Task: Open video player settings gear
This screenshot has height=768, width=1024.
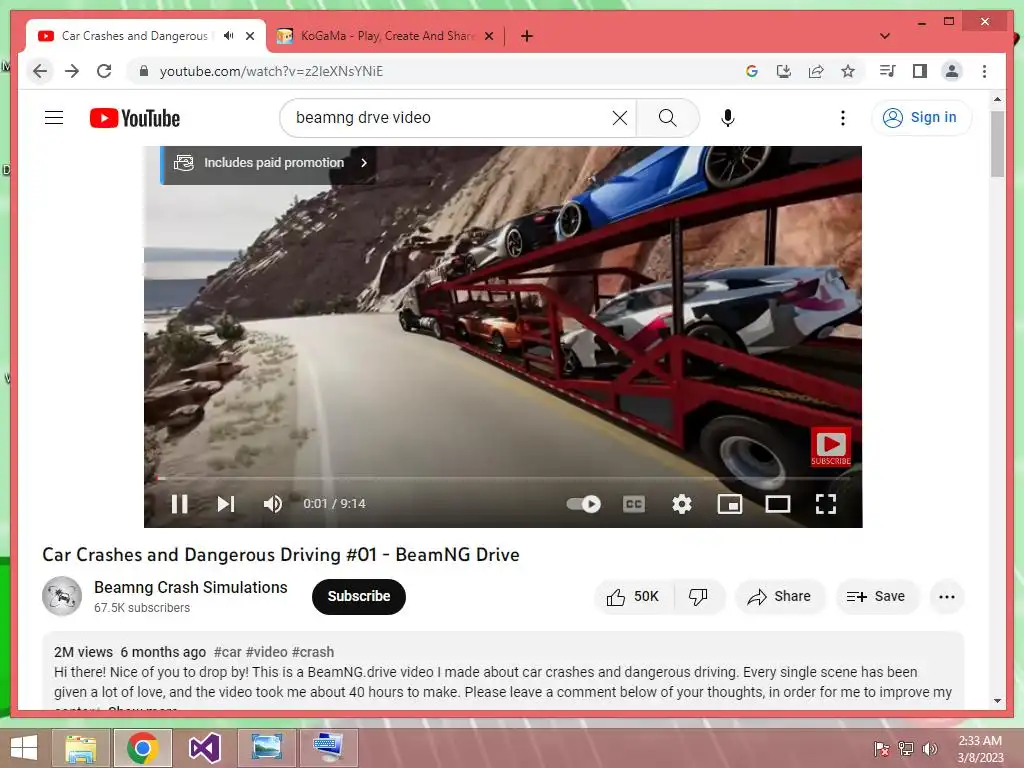Action: [x=682, y=504]
